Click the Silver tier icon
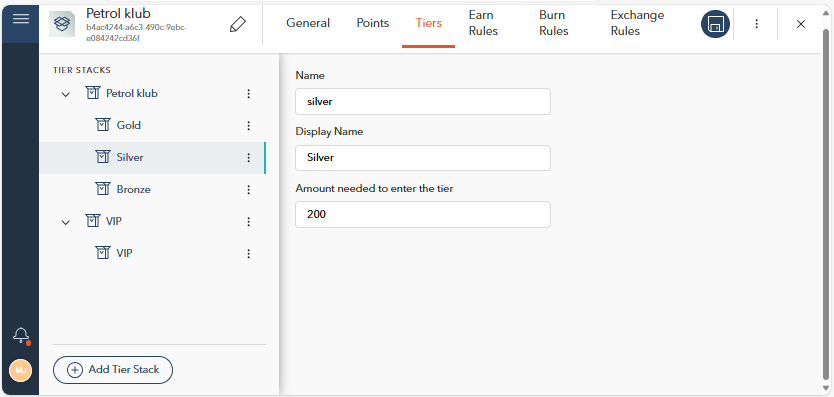The image size is (834, 397). coord(103,156)
